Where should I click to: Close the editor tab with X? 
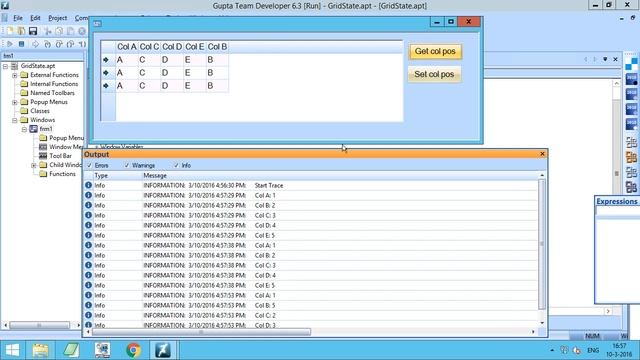pyautogui.click(x=616, y=59)
